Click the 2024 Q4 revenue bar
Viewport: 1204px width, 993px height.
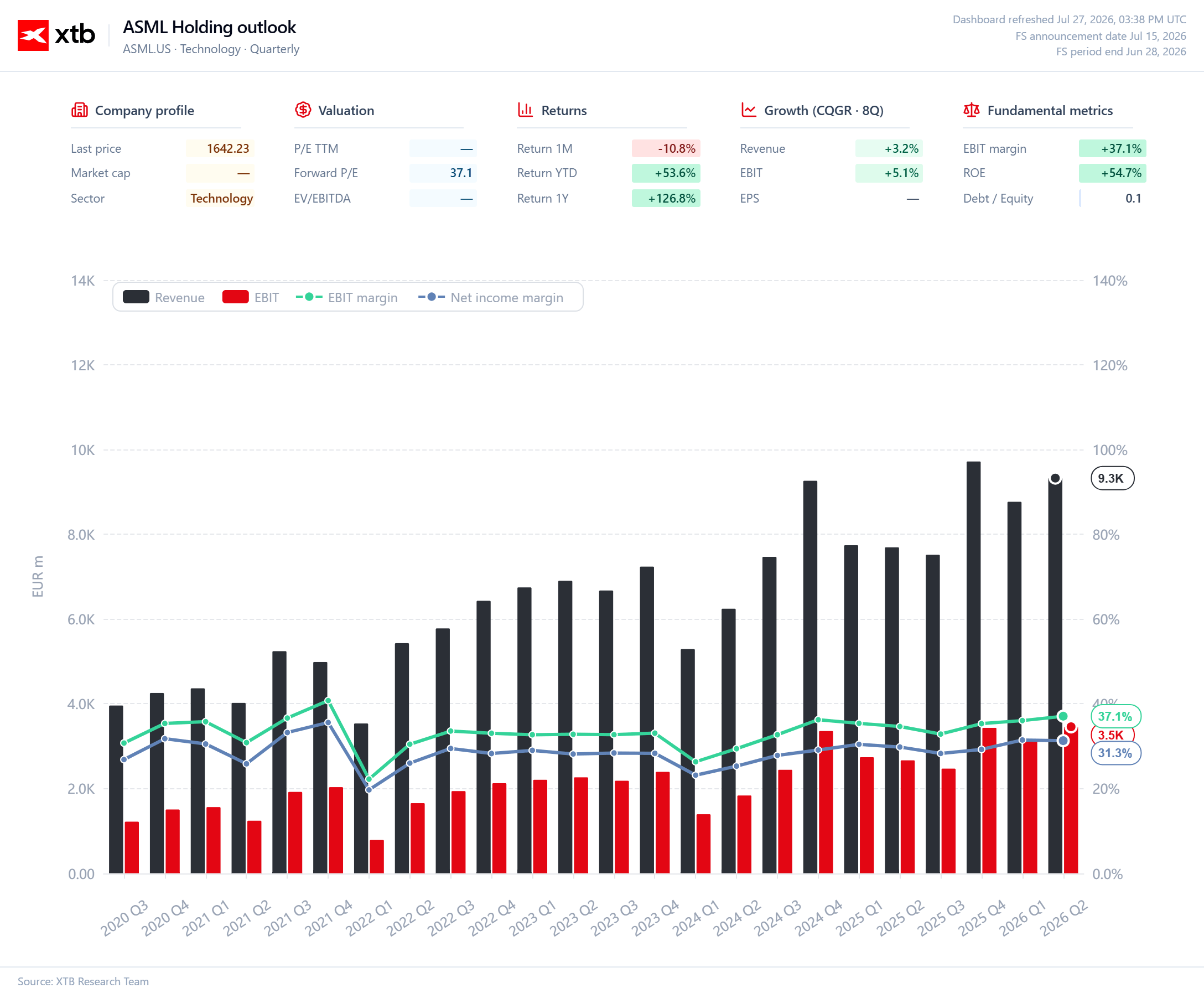pos(810,677)
